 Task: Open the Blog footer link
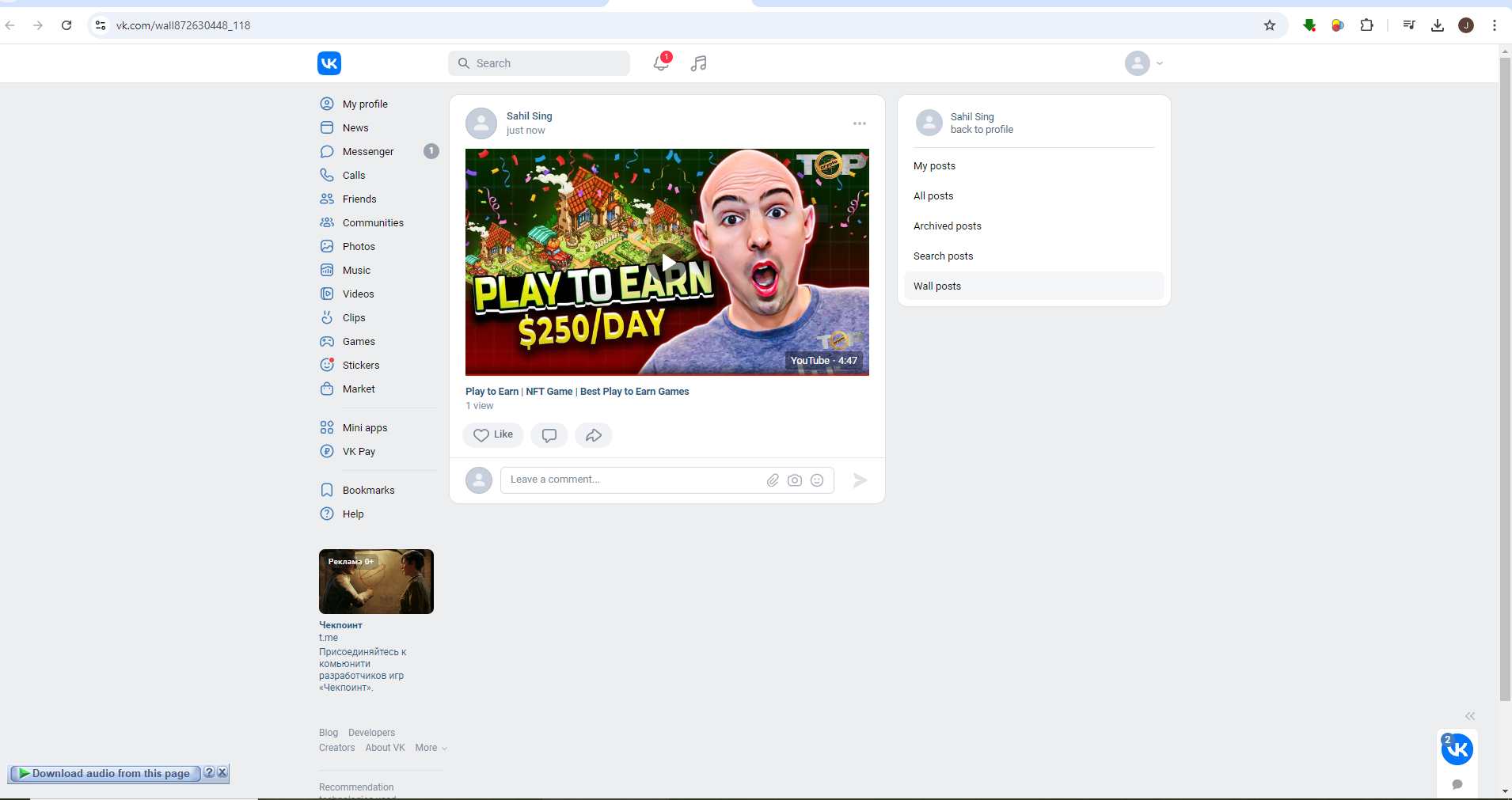(329, 733)
